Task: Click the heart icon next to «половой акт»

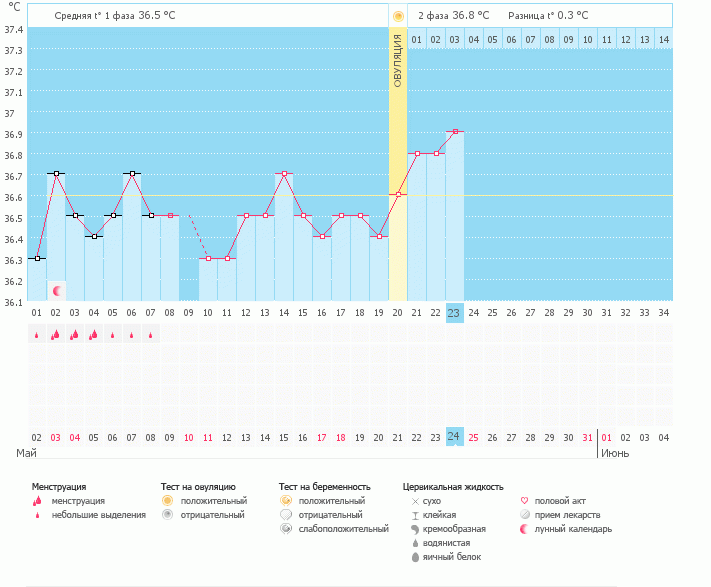Action: click(525, 501)
